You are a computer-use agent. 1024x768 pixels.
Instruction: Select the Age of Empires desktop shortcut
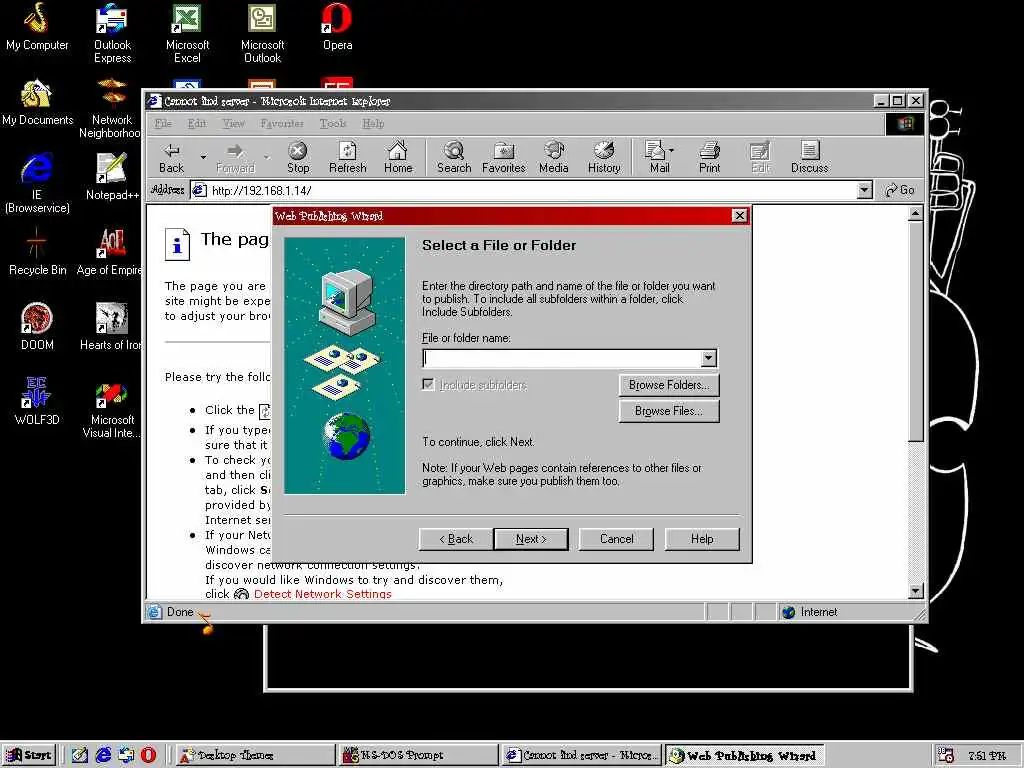tap(110, 252)
